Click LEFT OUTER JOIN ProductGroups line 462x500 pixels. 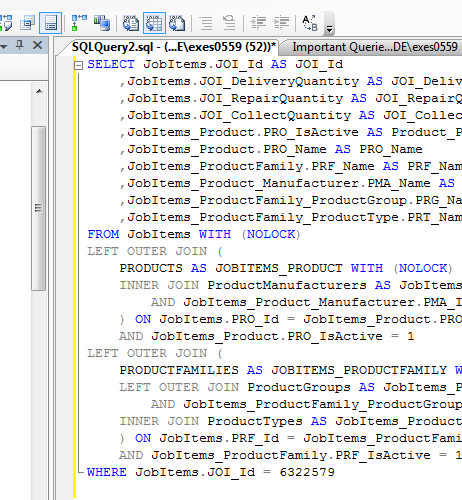tap(291, 387)
